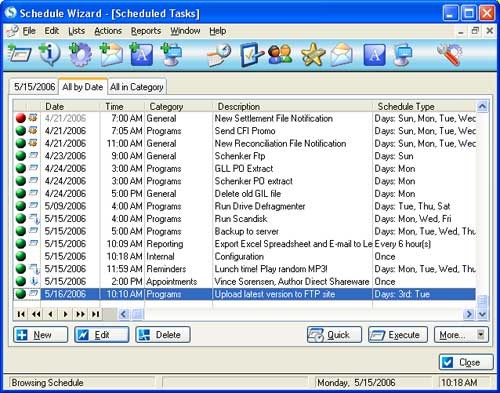Jump back a page with double-left arrow

(x=36, y=314)
